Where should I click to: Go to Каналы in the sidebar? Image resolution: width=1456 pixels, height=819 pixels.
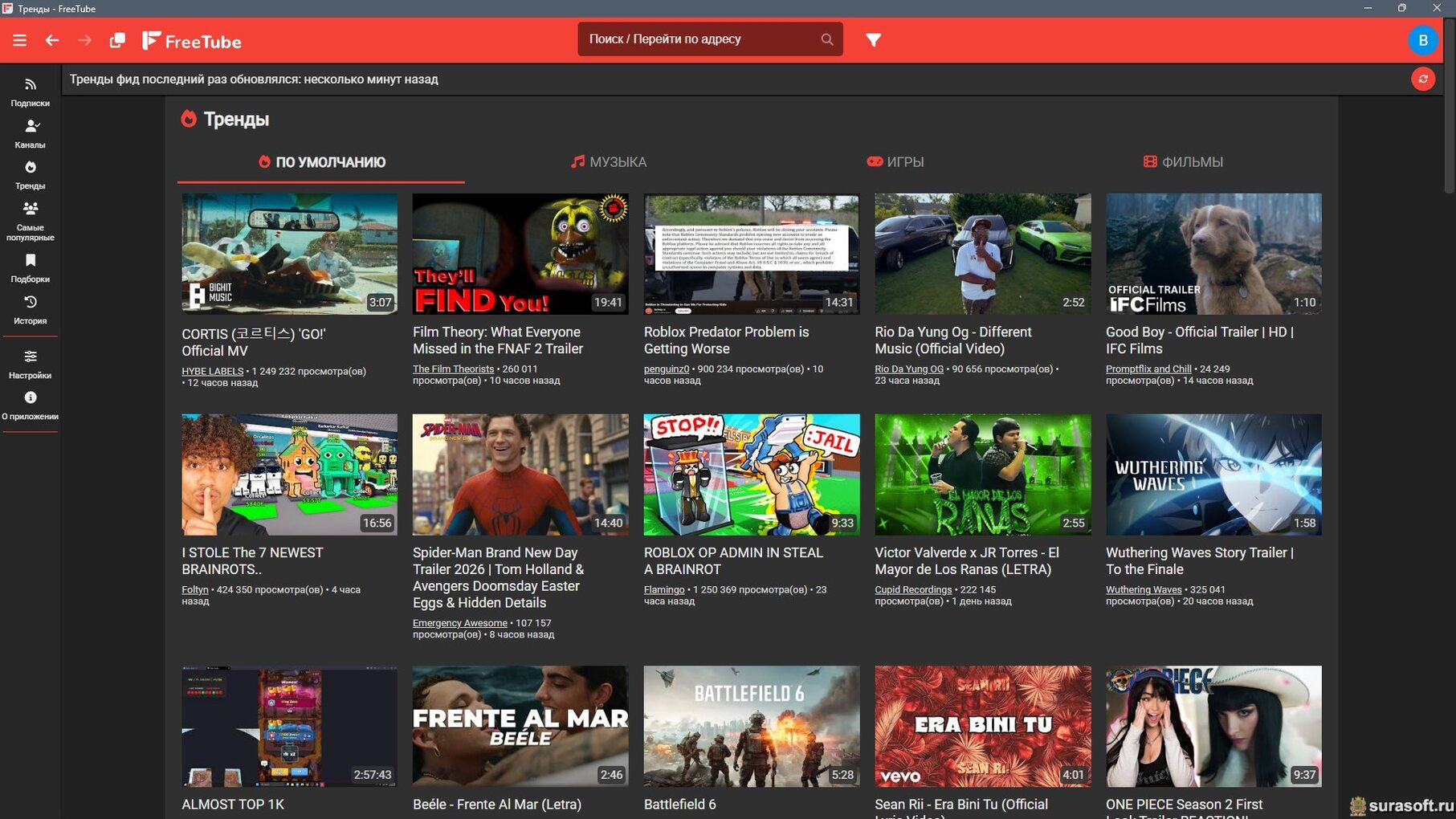pyautogui.click(x=30, y=133)
